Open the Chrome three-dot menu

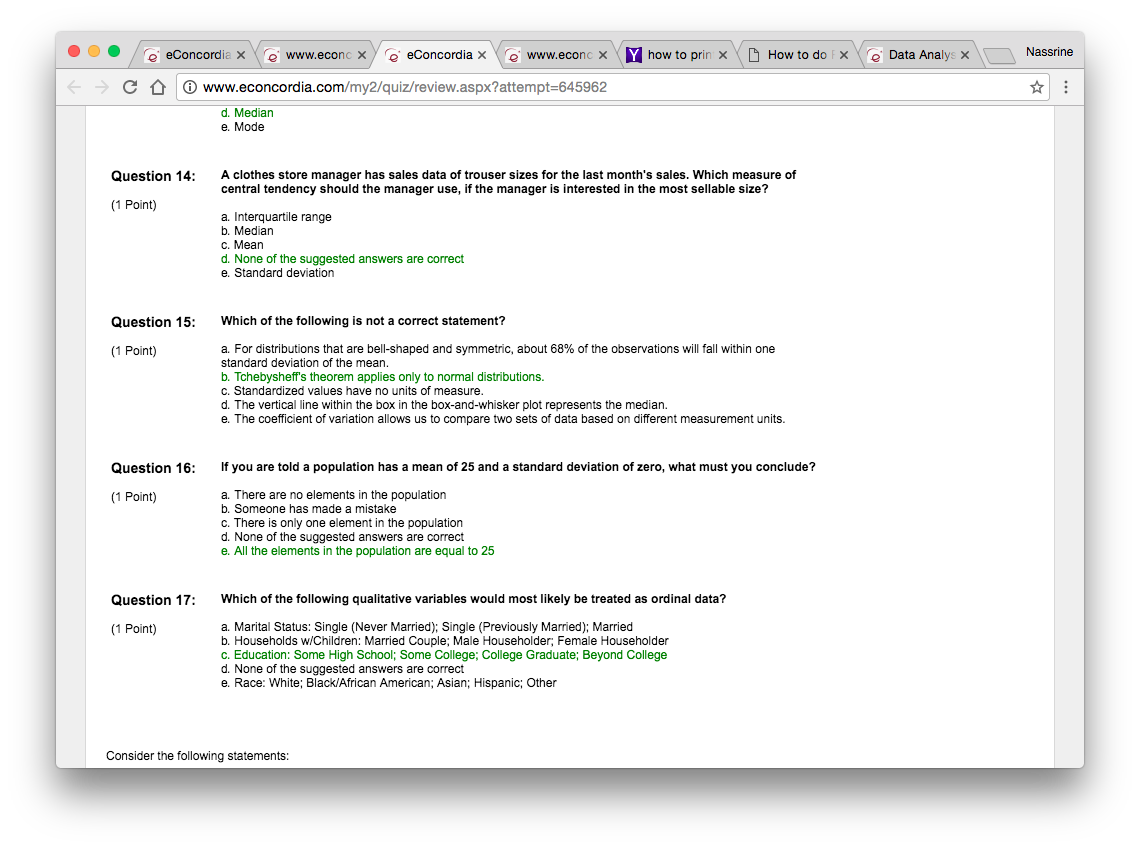pos(1066,87)
